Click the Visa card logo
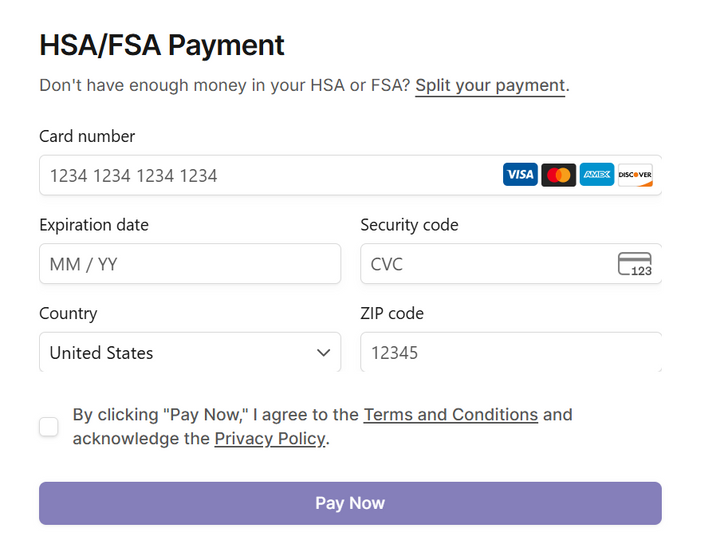The image size is (720, 544). [519, 175]
